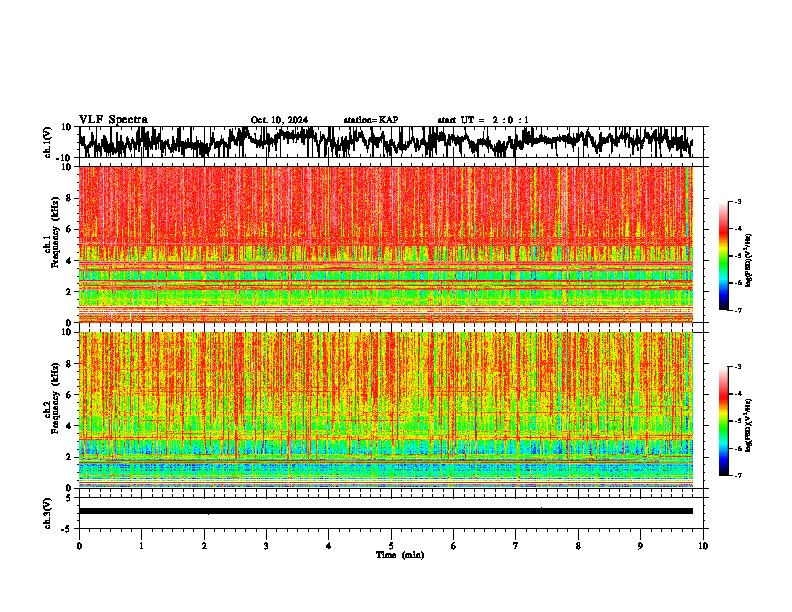Click the time axis tick label "3"
Viewport: 792px width, 612px height.
(x=266, y=546)
